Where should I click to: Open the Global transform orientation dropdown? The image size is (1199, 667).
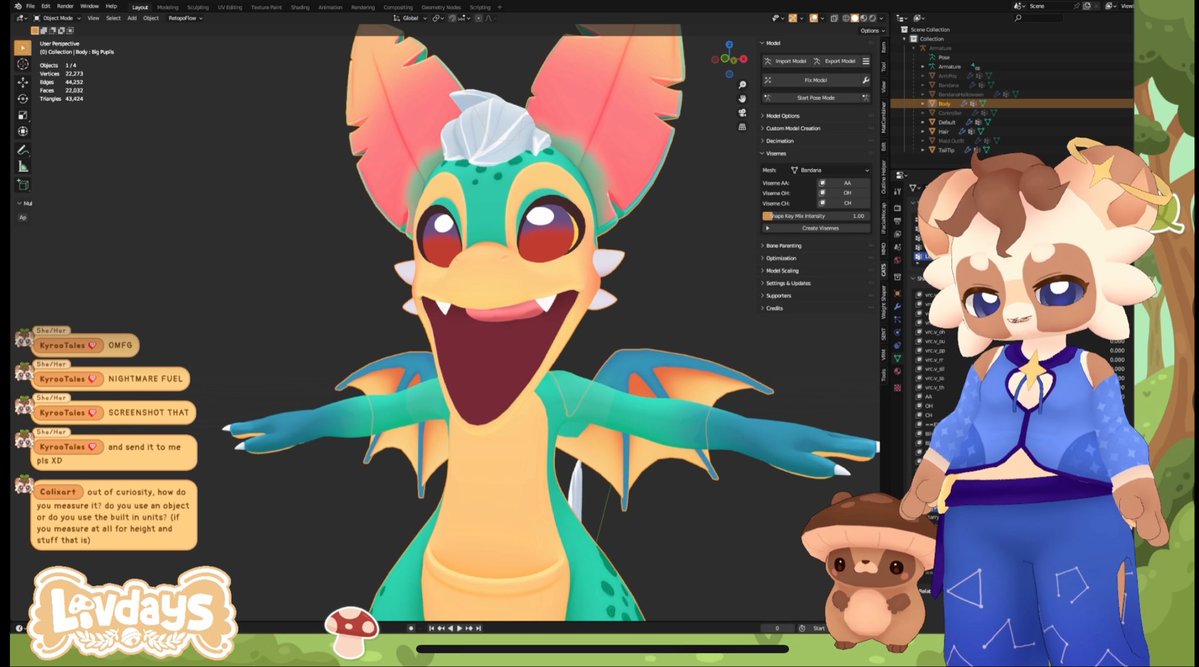[x=409, y=18]
